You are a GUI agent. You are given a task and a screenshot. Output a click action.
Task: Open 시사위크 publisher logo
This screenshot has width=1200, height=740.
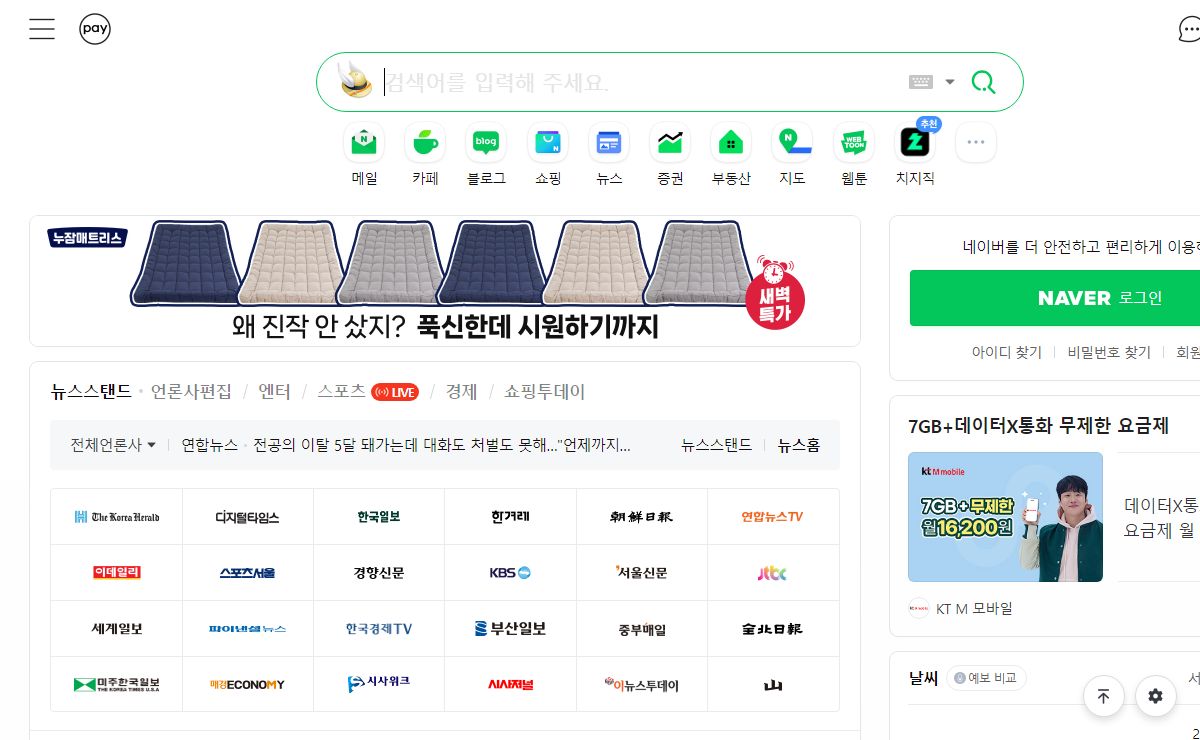[x=379, y=685]
